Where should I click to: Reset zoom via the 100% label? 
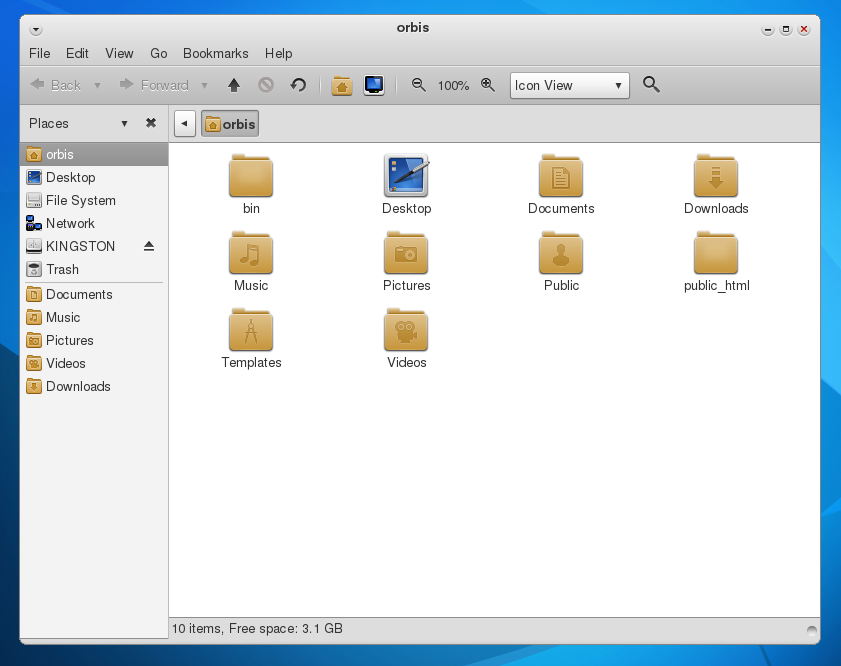pos(453,86)
